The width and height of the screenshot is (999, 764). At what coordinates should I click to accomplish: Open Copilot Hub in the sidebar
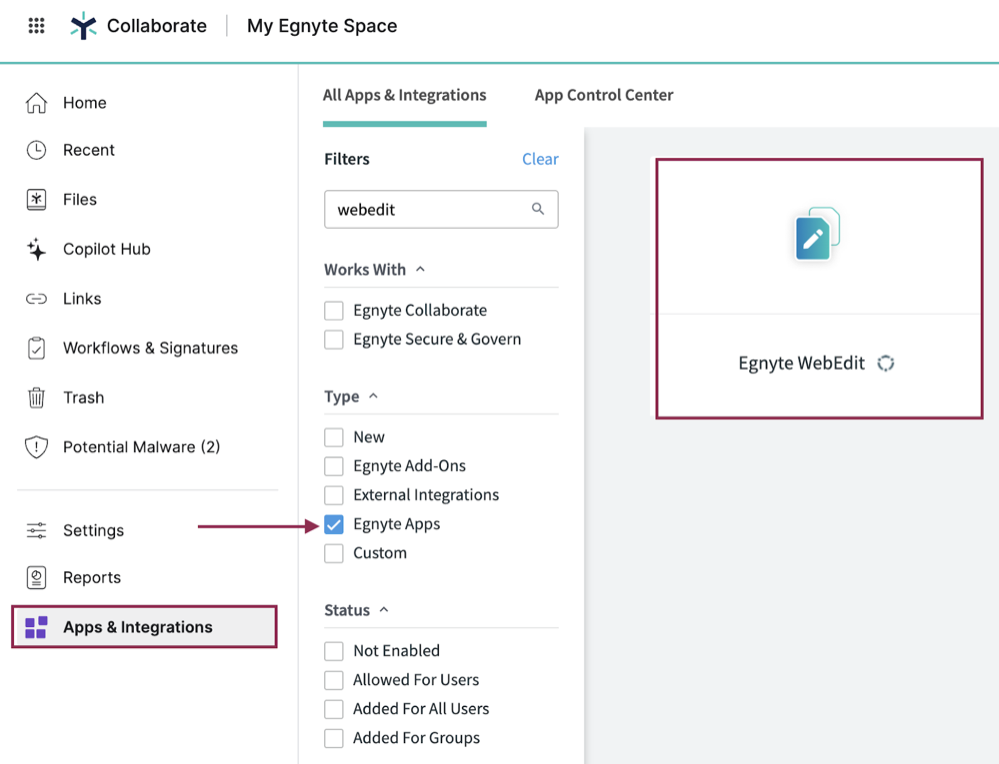[106, 249]
